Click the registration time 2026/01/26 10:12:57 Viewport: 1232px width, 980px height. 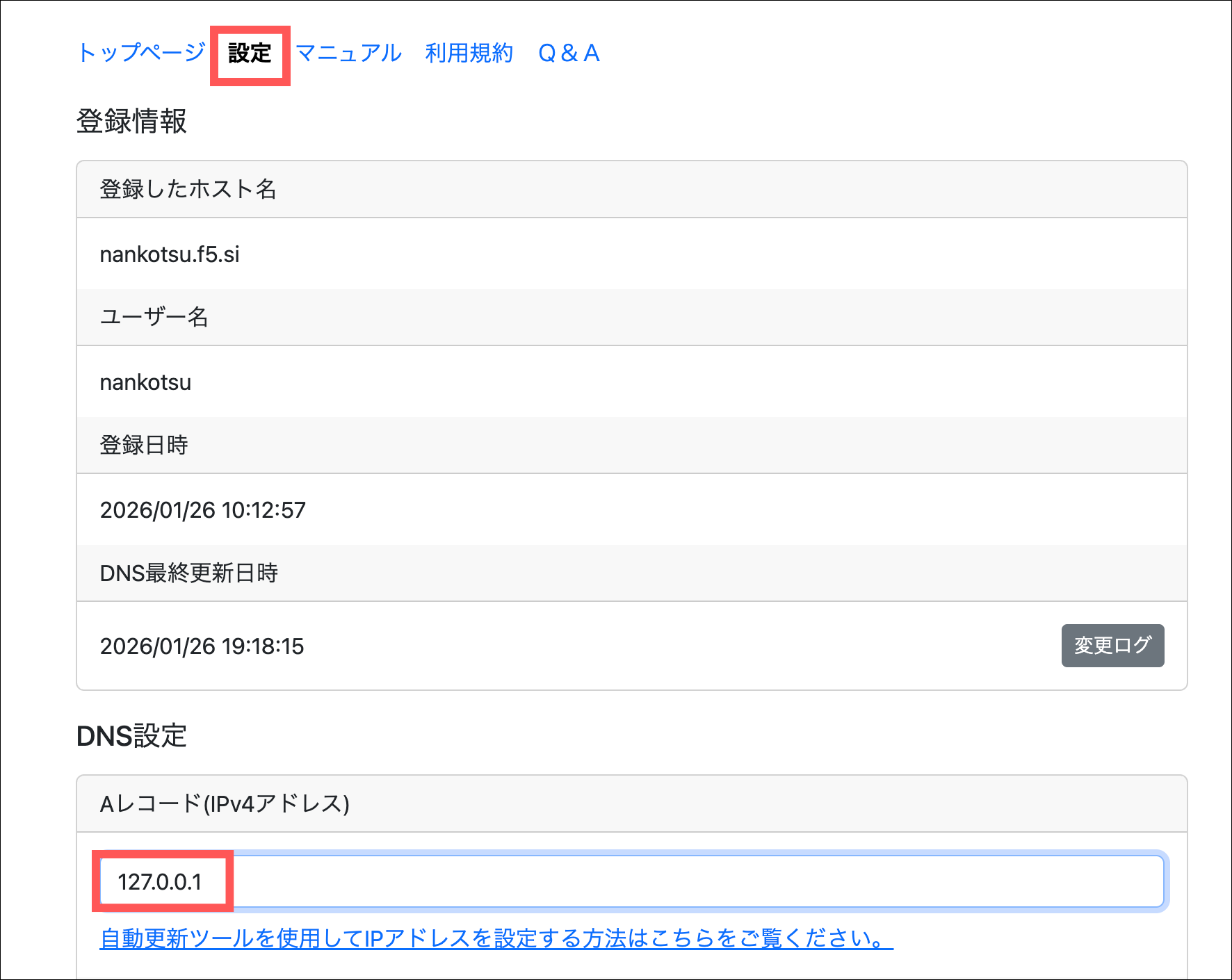[202, 510]
